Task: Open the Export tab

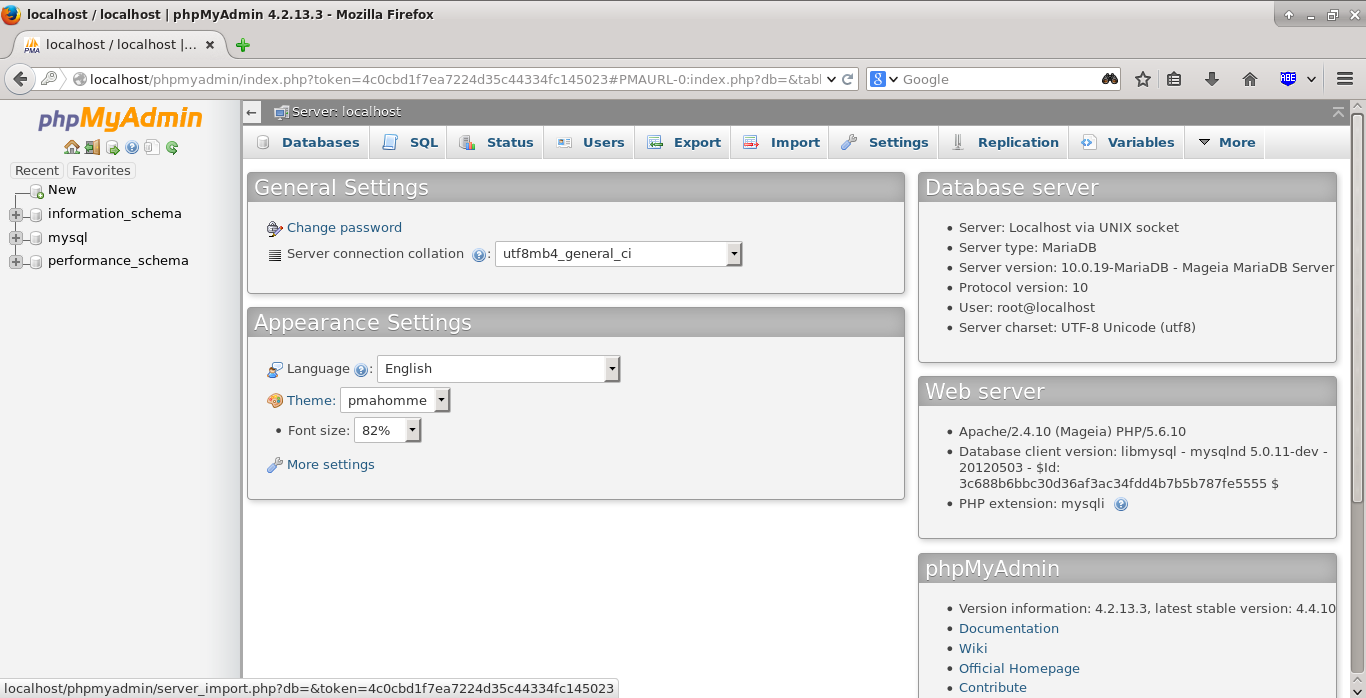Action: [684, 143]
